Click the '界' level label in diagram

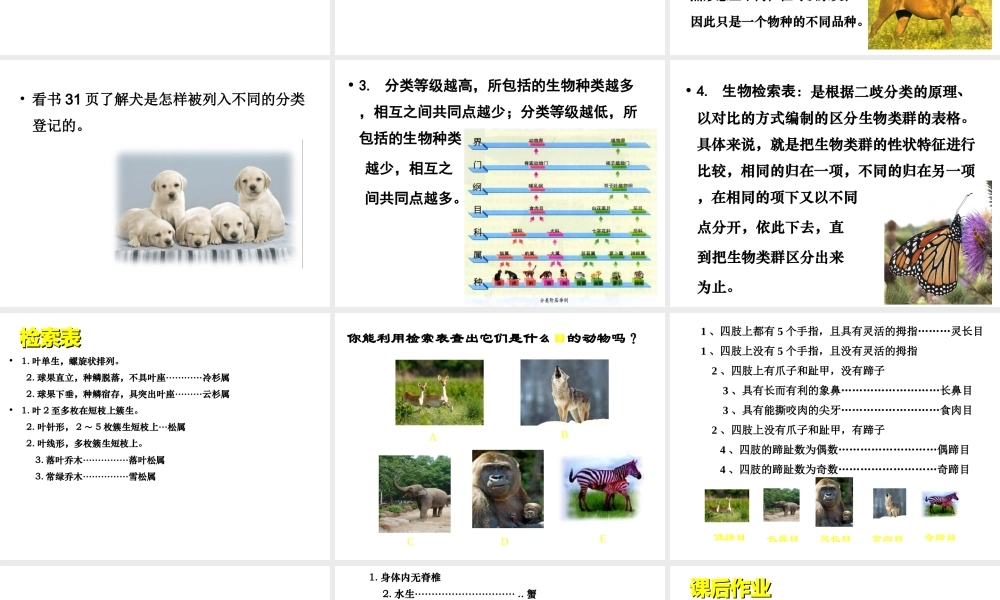[x=478, y=142]
